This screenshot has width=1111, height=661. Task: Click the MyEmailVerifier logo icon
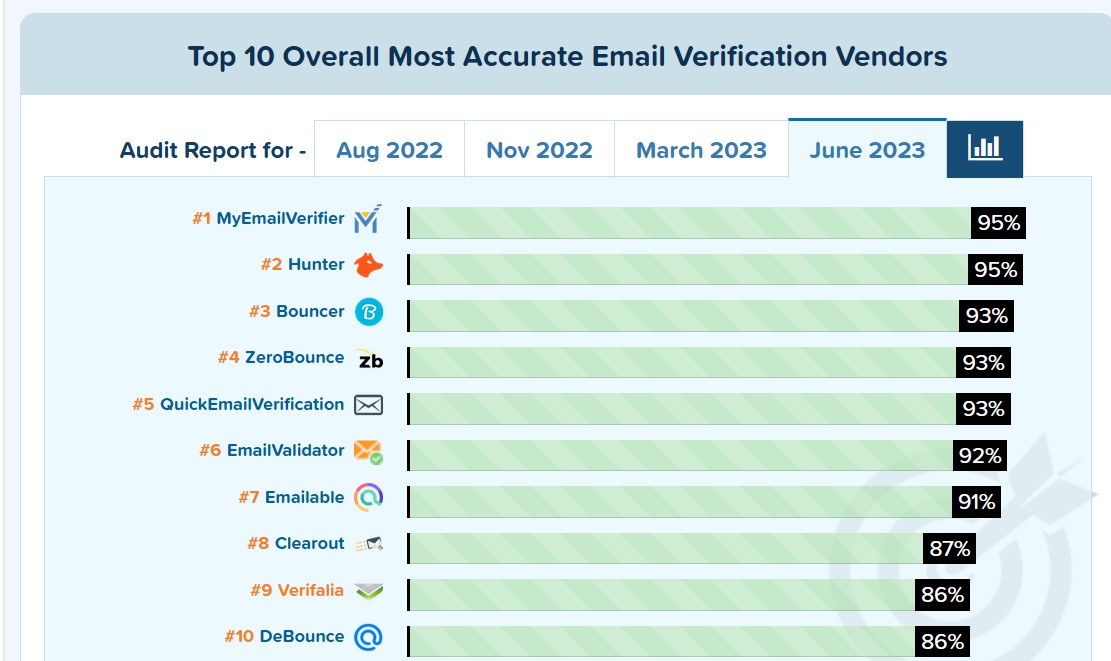pyautogui.click(x=367, y=219)
